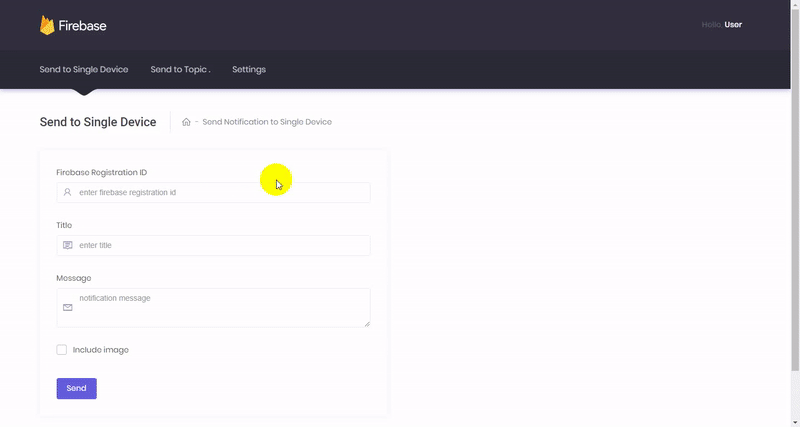Open Send Notification to Single Device breadcrumb

[267, 122]
